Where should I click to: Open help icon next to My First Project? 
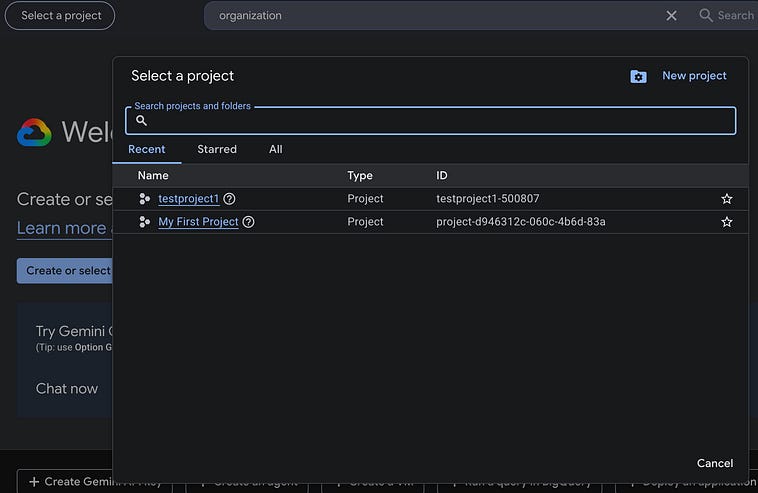pos(248,222)
